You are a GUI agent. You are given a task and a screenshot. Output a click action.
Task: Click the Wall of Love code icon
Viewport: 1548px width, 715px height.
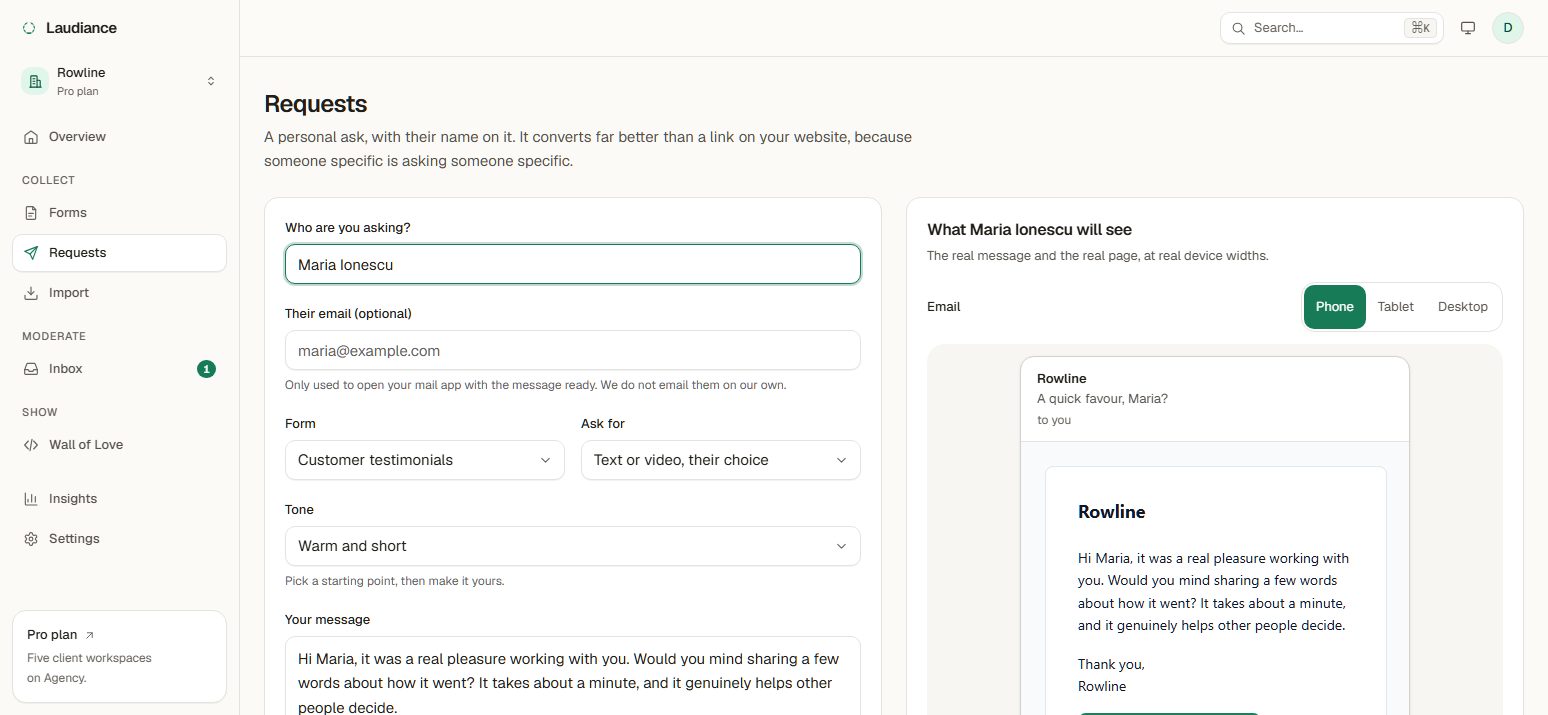[x=31, y=445]
